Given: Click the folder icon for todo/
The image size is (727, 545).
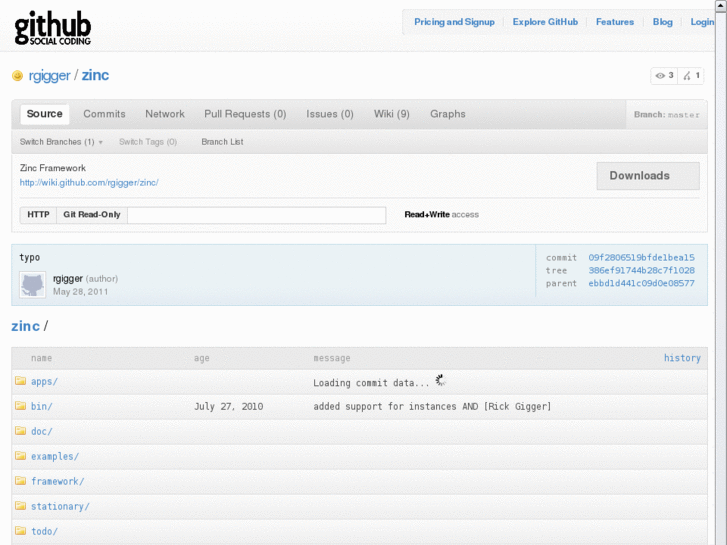Looking at the screenshot, I should click(x=20, y=531).
